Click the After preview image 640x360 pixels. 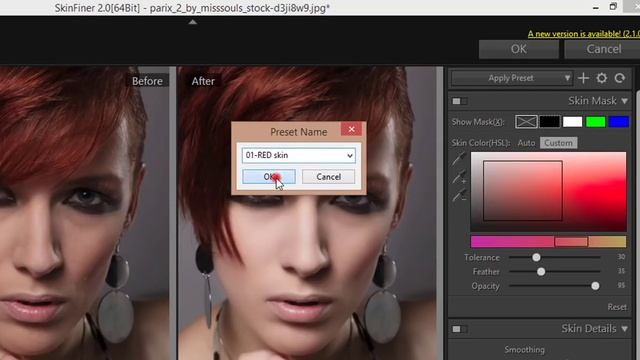point(307,213)
